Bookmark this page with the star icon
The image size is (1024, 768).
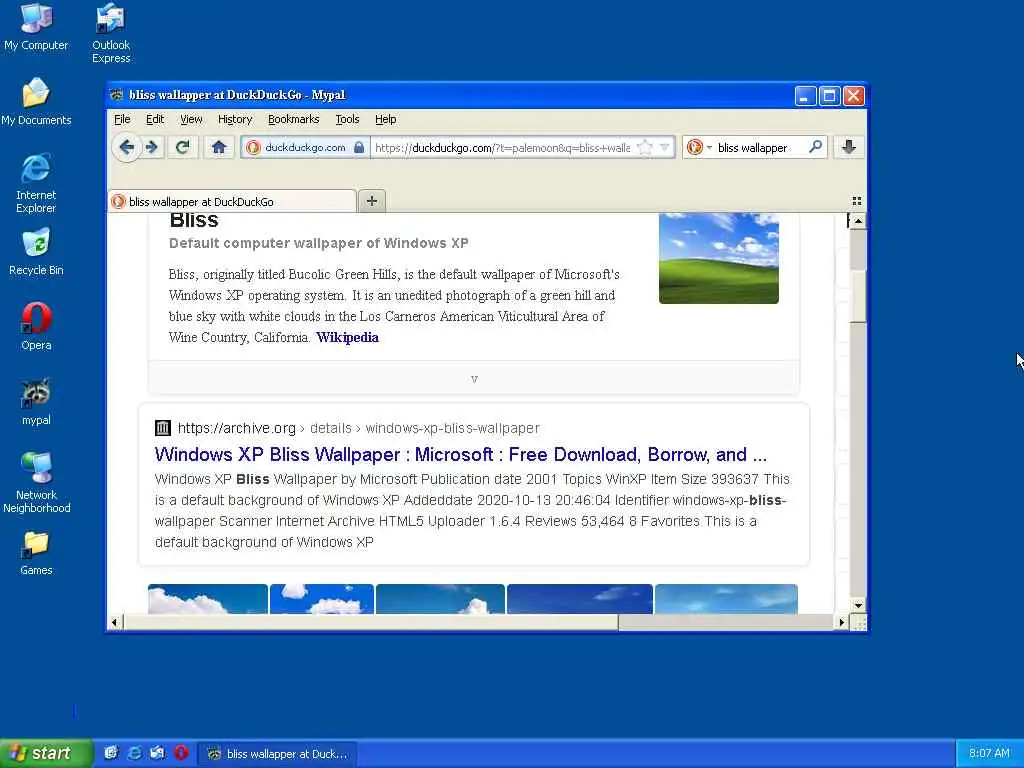(645, 148)
